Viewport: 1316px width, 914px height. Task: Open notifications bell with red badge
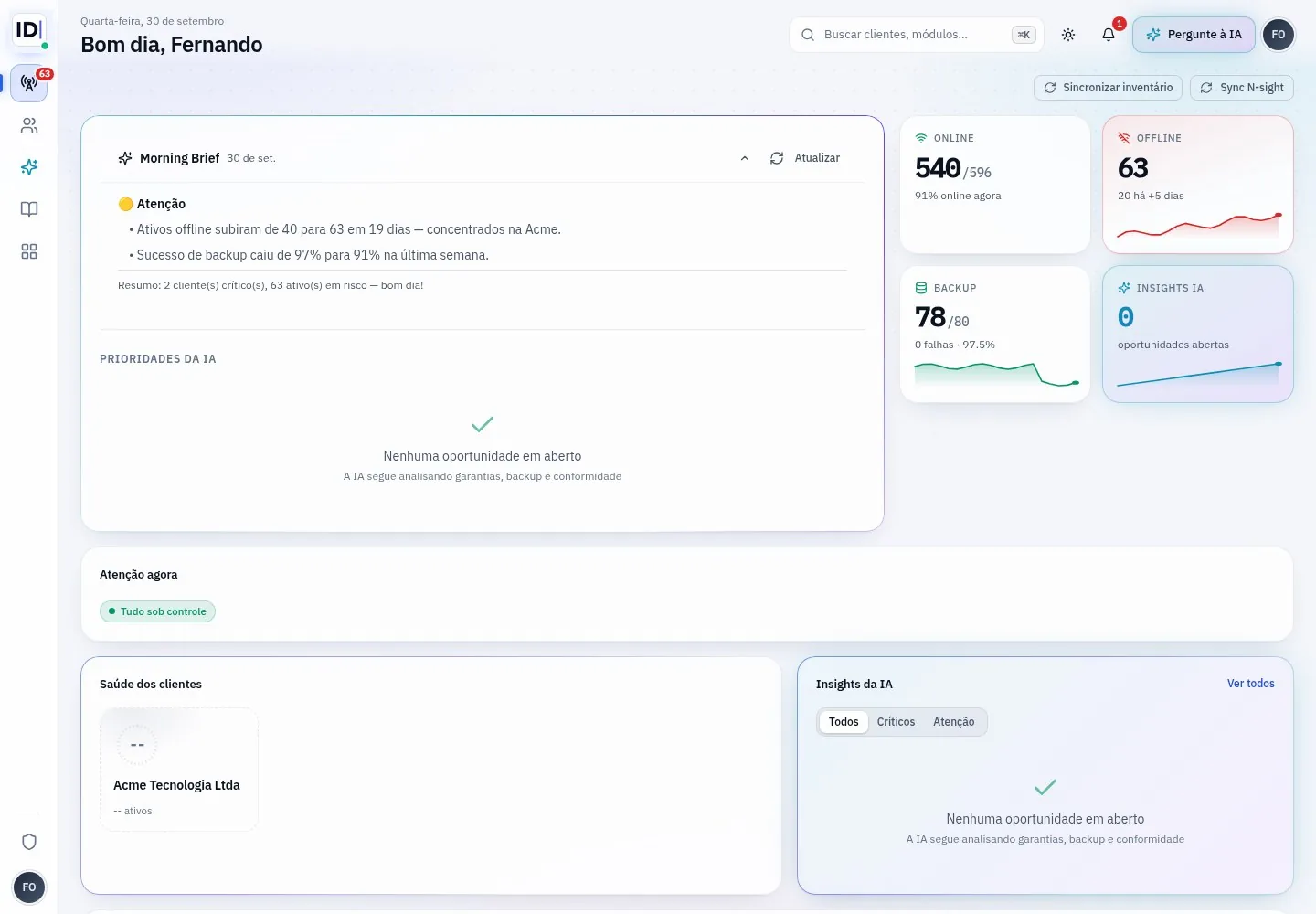click(x=1109, y=35)
